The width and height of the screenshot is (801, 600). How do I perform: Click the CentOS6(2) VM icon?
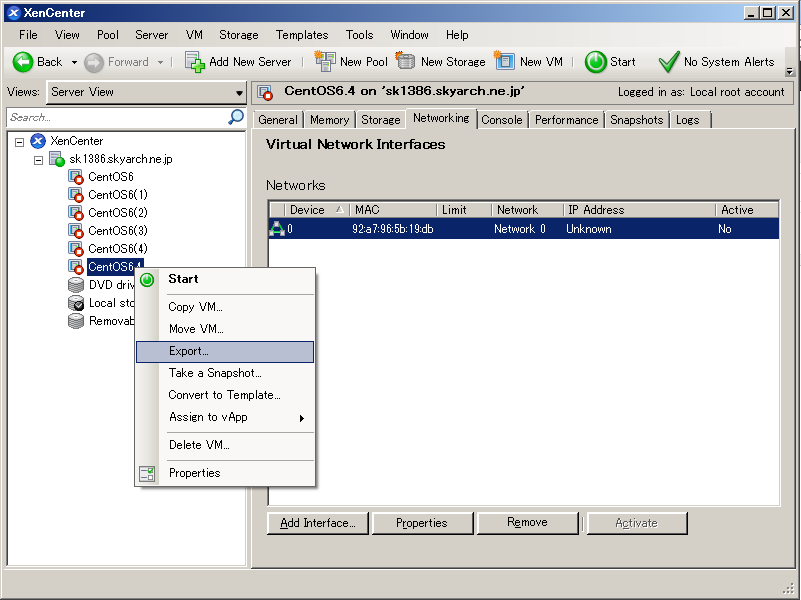click(x=76, y=213)
